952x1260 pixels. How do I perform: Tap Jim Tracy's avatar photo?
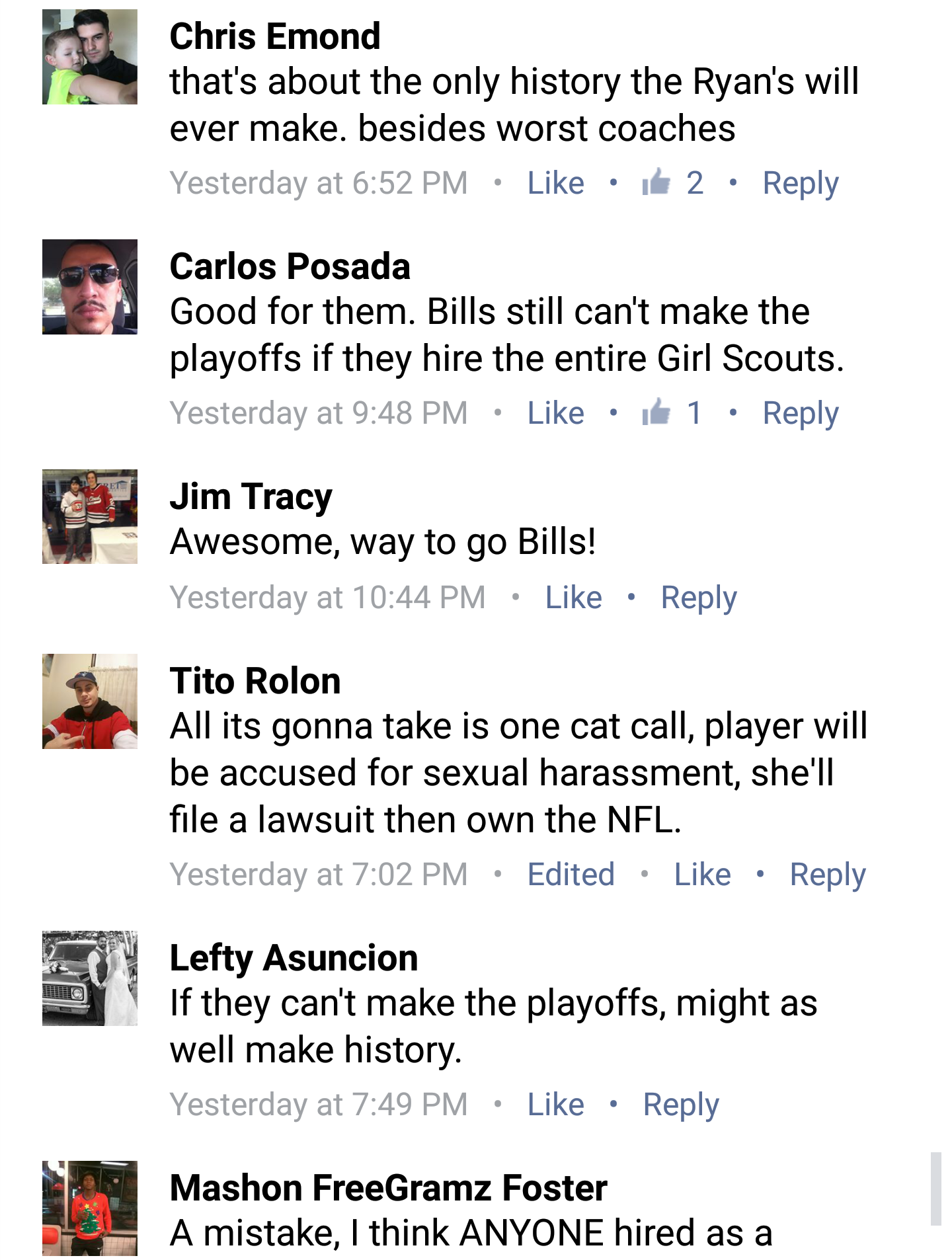tap(90, 516)
